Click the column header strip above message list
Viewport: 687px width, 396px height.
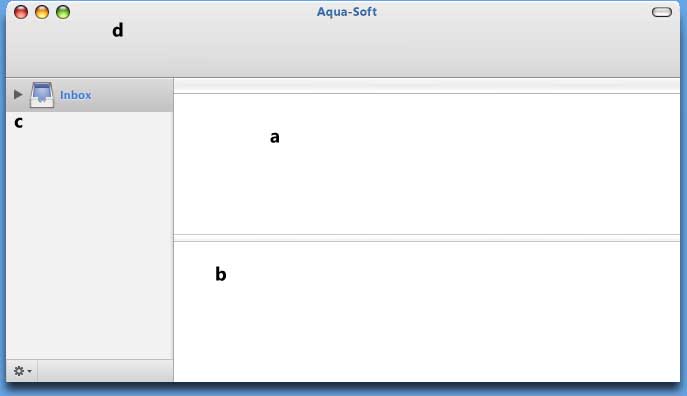[x=427, y=86]
